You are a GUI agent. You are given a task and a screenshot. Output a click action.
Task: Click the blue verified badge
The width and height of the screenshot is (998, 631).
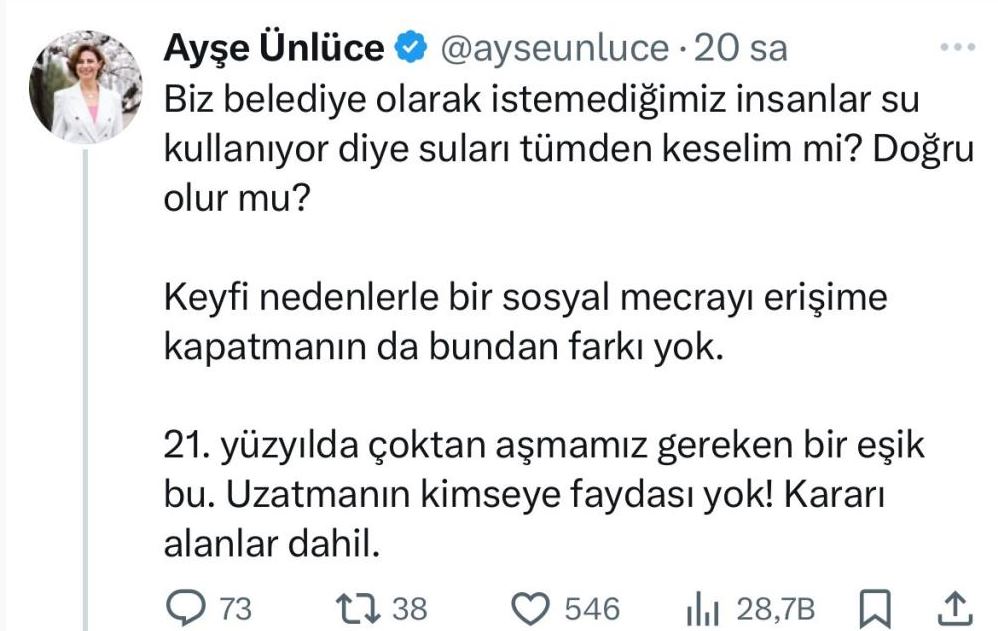point(411,48)
